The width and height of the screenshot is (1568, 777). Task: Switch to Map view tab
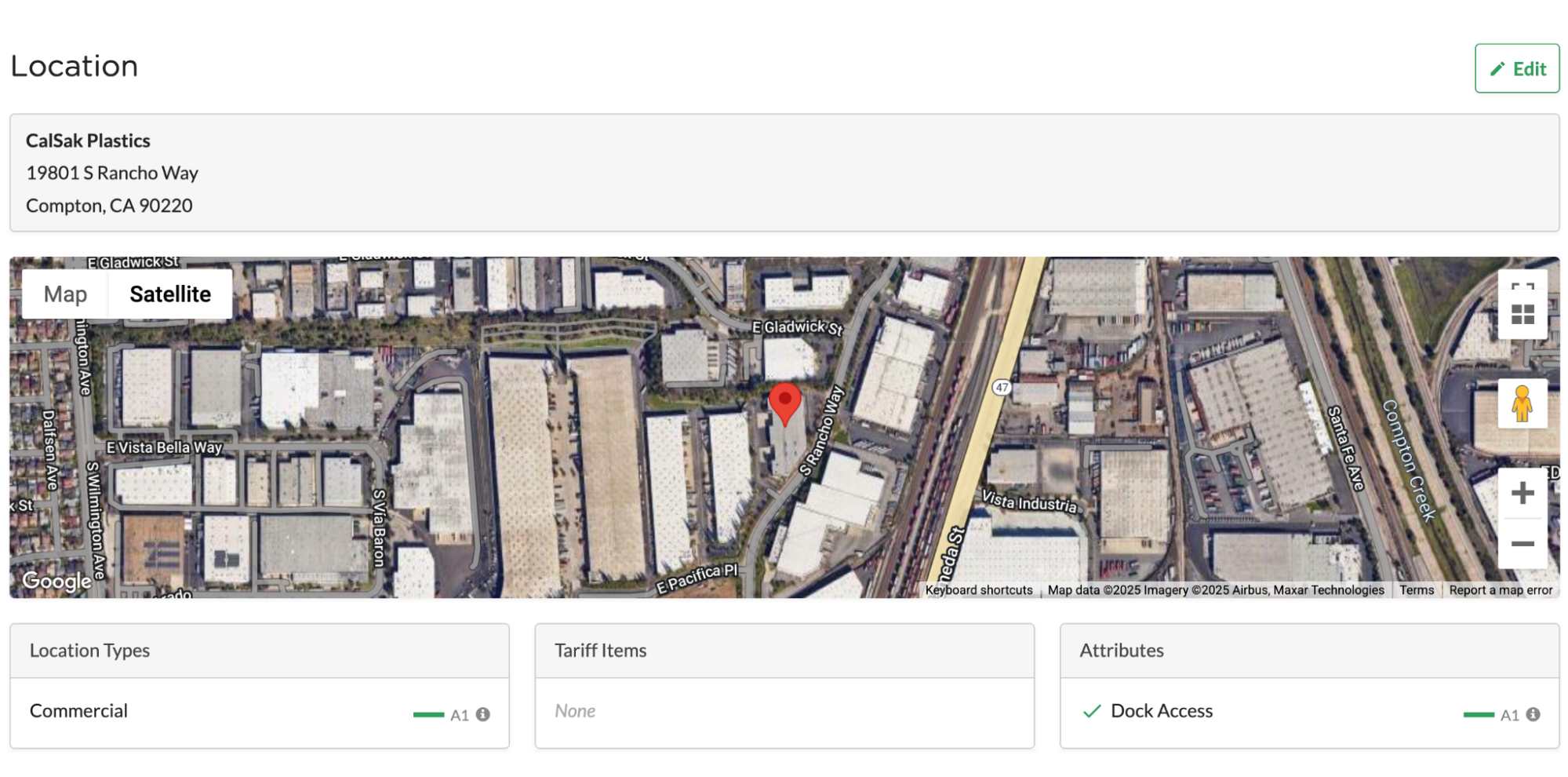pos(65,294)
